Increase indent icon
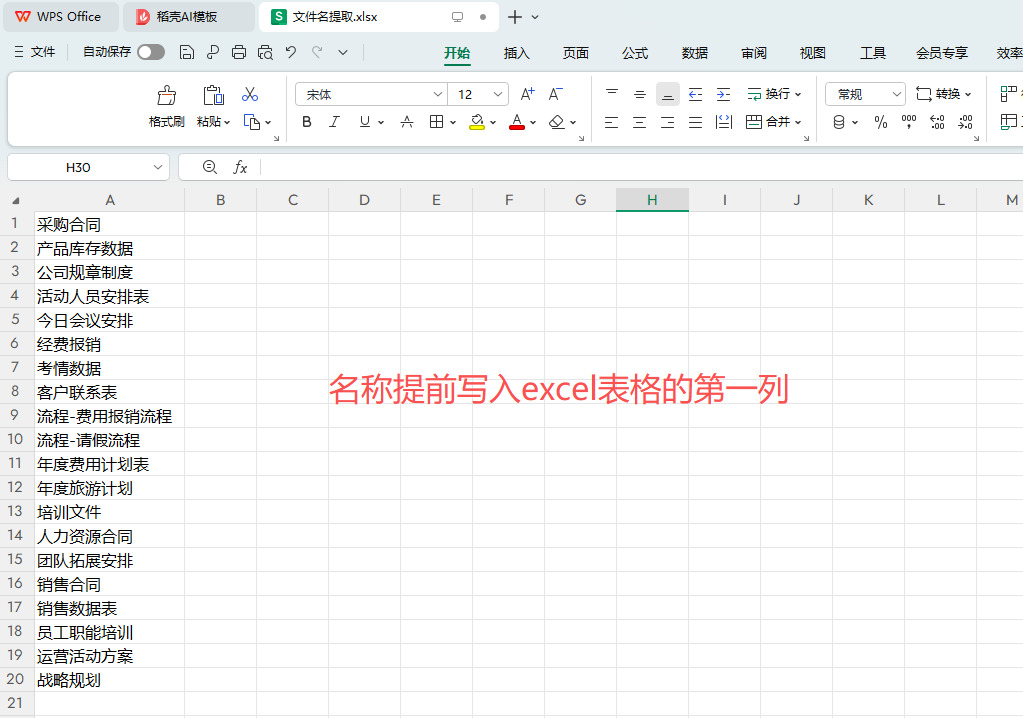 [724, 94]
